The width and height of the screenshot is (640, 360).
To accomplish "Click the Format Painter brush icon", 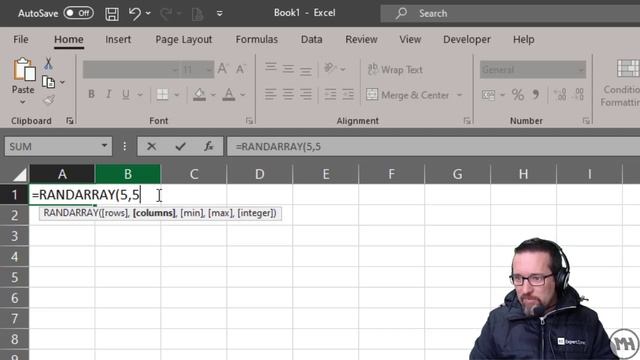I will tap(49, 100).
